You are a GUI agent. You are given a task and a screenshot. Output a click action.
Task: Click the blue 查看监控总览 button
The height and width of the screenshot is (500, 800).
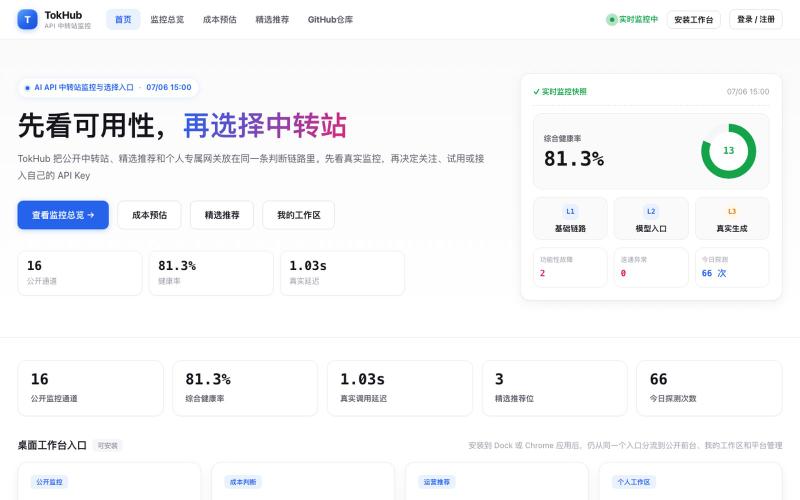tap(63, 215)
